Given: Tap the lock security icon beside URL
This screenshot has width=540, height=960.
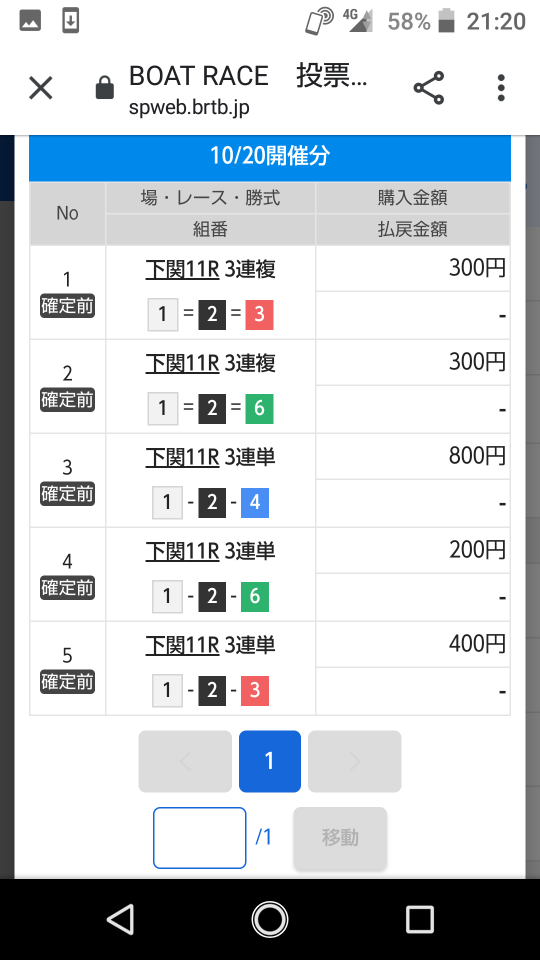Looking at the screenshot, I should click(x=105, y=88).
